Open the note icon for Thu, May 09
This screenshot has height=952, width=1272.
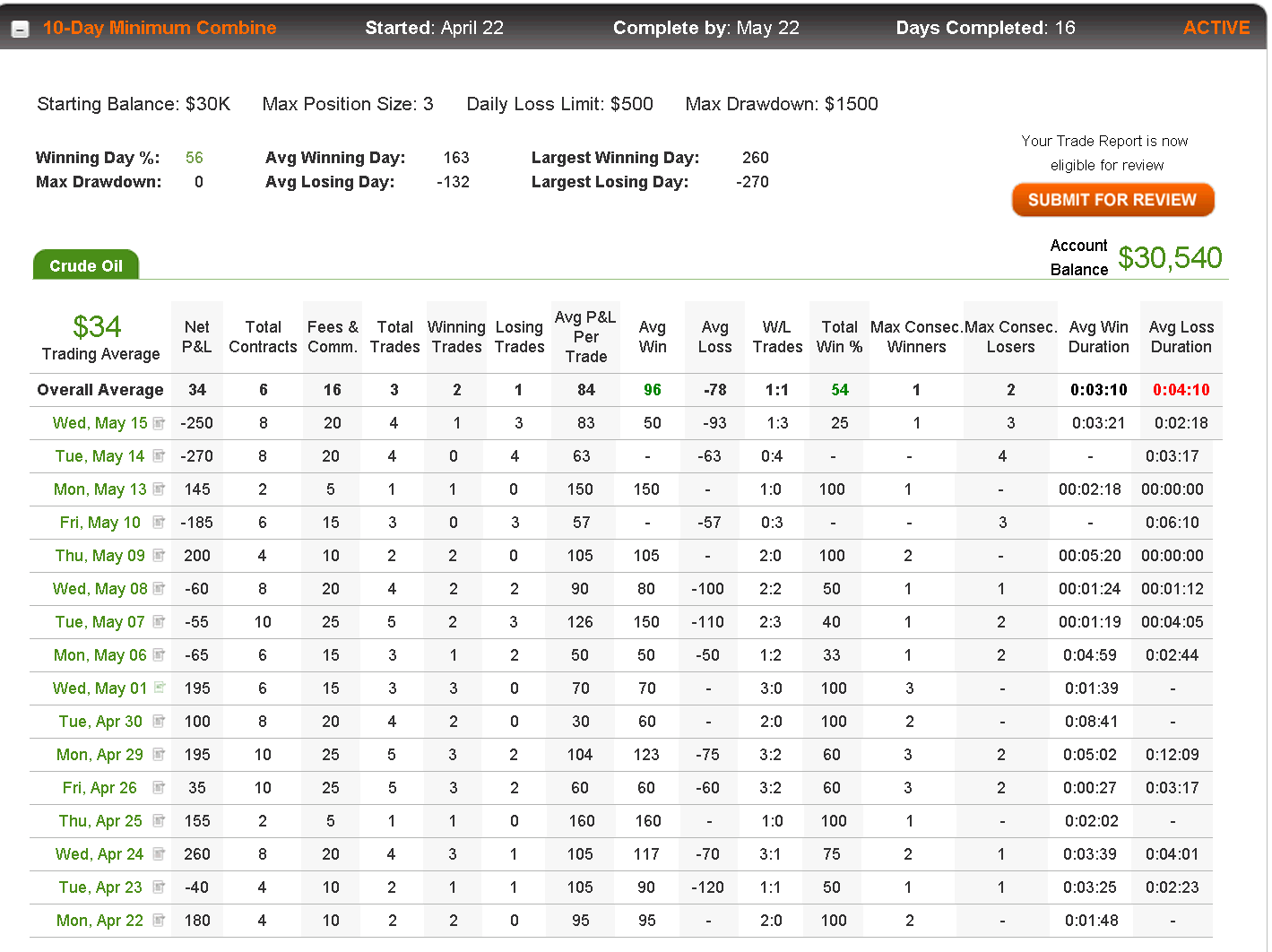click(x=159, y=556)
